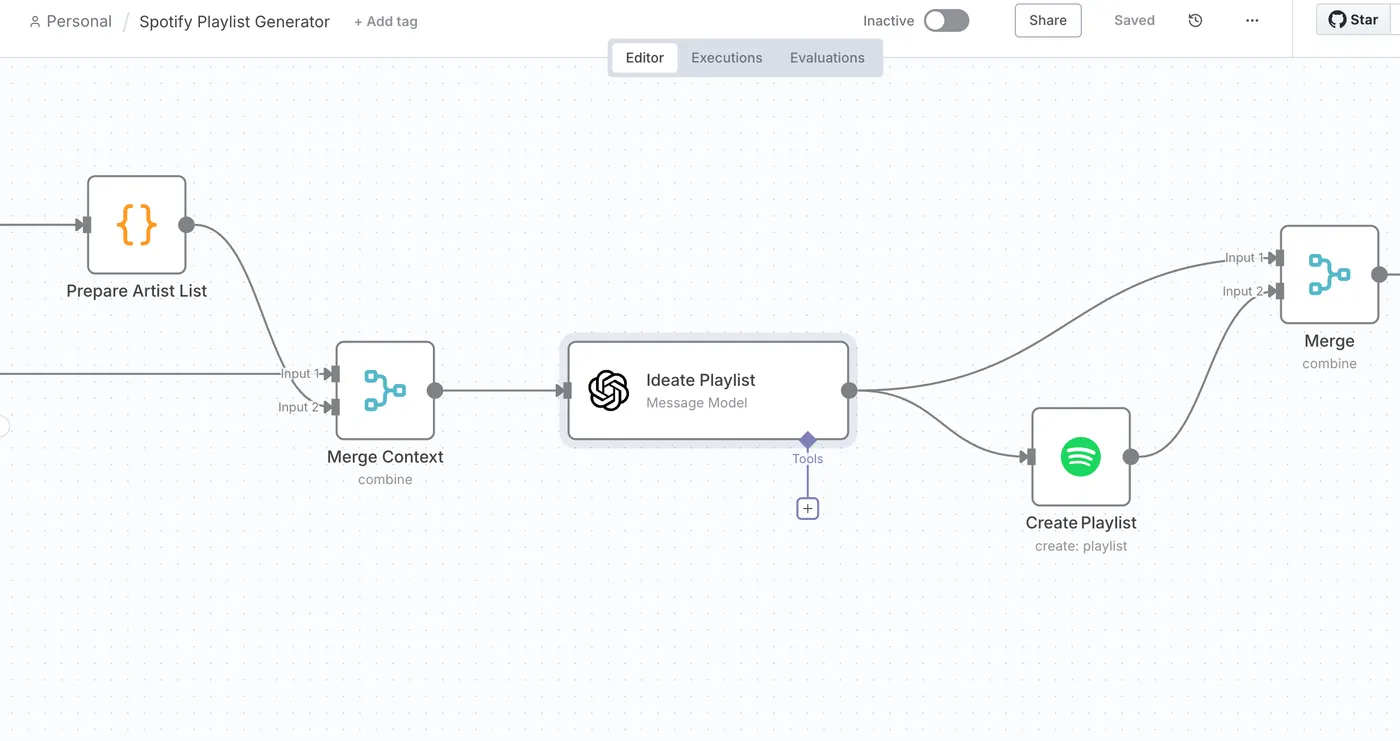Switch to the Editor tab
Image resolution: width=1400 pixels, height=741 pixels.
[645, 58]
